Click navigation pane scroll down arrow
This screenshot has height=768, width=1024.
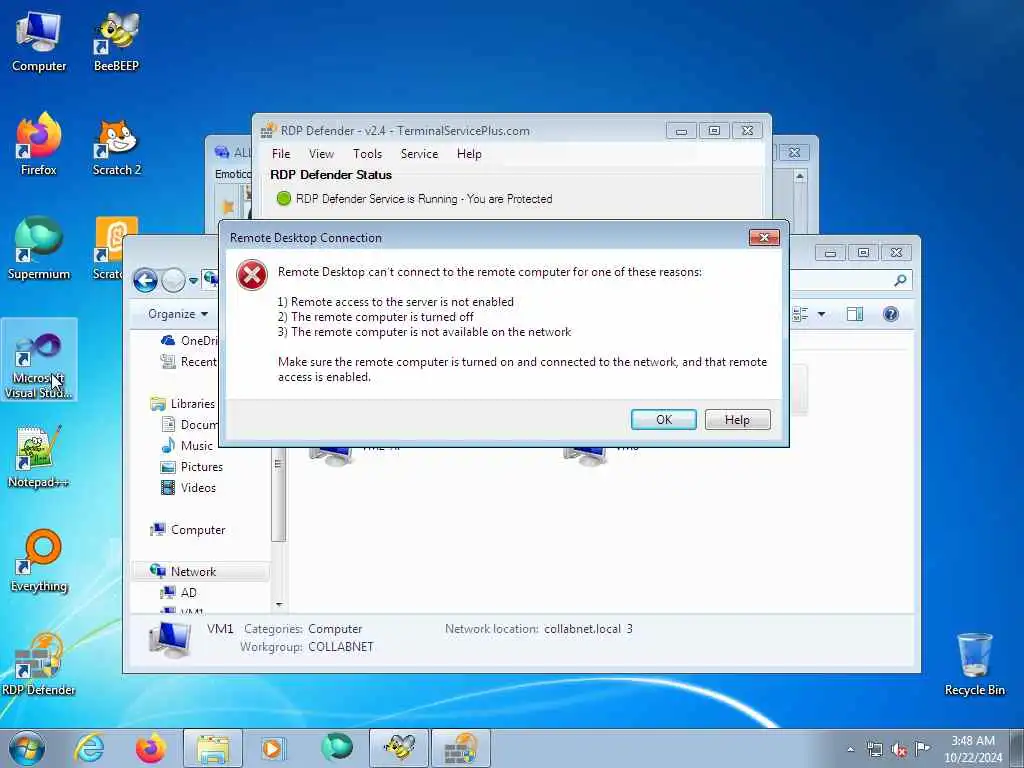point(279,605)
